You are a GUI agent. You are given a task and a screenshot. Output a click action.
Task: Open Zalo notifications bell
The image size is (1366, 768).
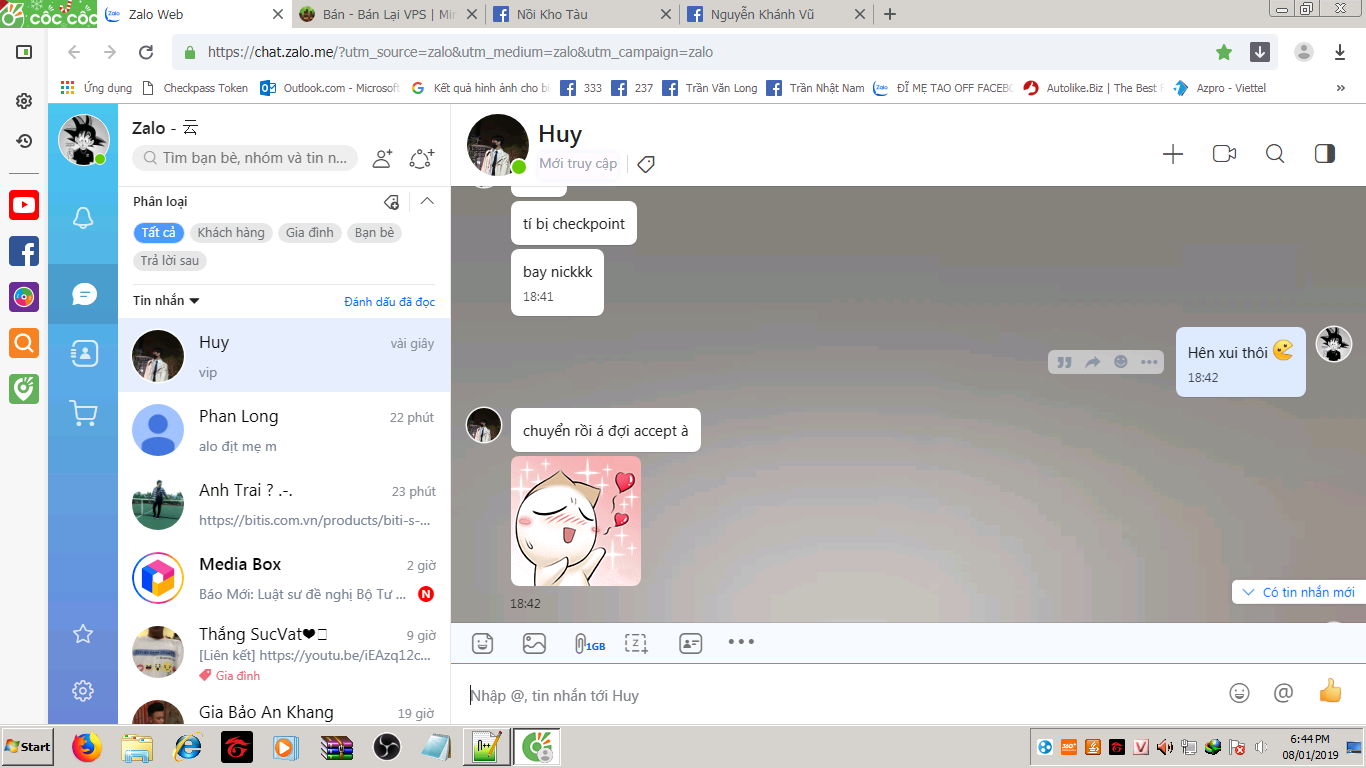click(83, 218)
